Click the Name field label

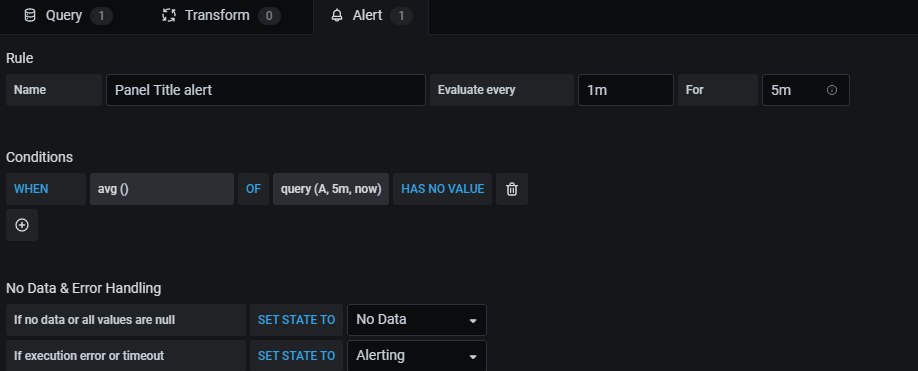pyautogui.click(x=54, y=90)
